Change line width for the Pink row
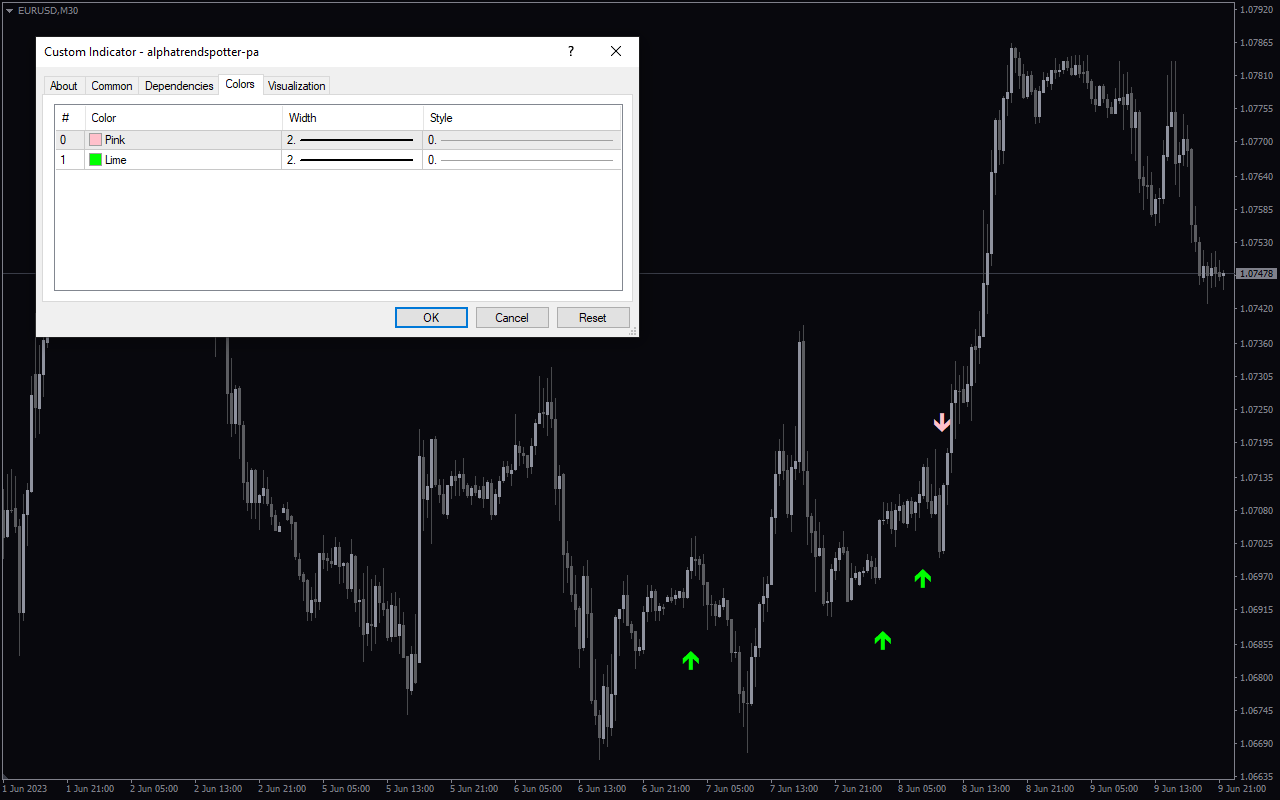1280x800 pixels. [x=352, y=140]
